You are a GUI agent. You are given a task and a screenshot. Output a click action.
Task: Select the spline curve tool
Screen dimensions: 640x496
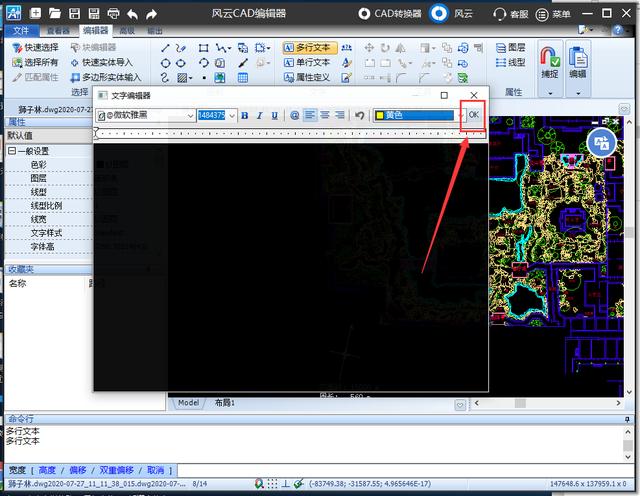pos(165,78)
